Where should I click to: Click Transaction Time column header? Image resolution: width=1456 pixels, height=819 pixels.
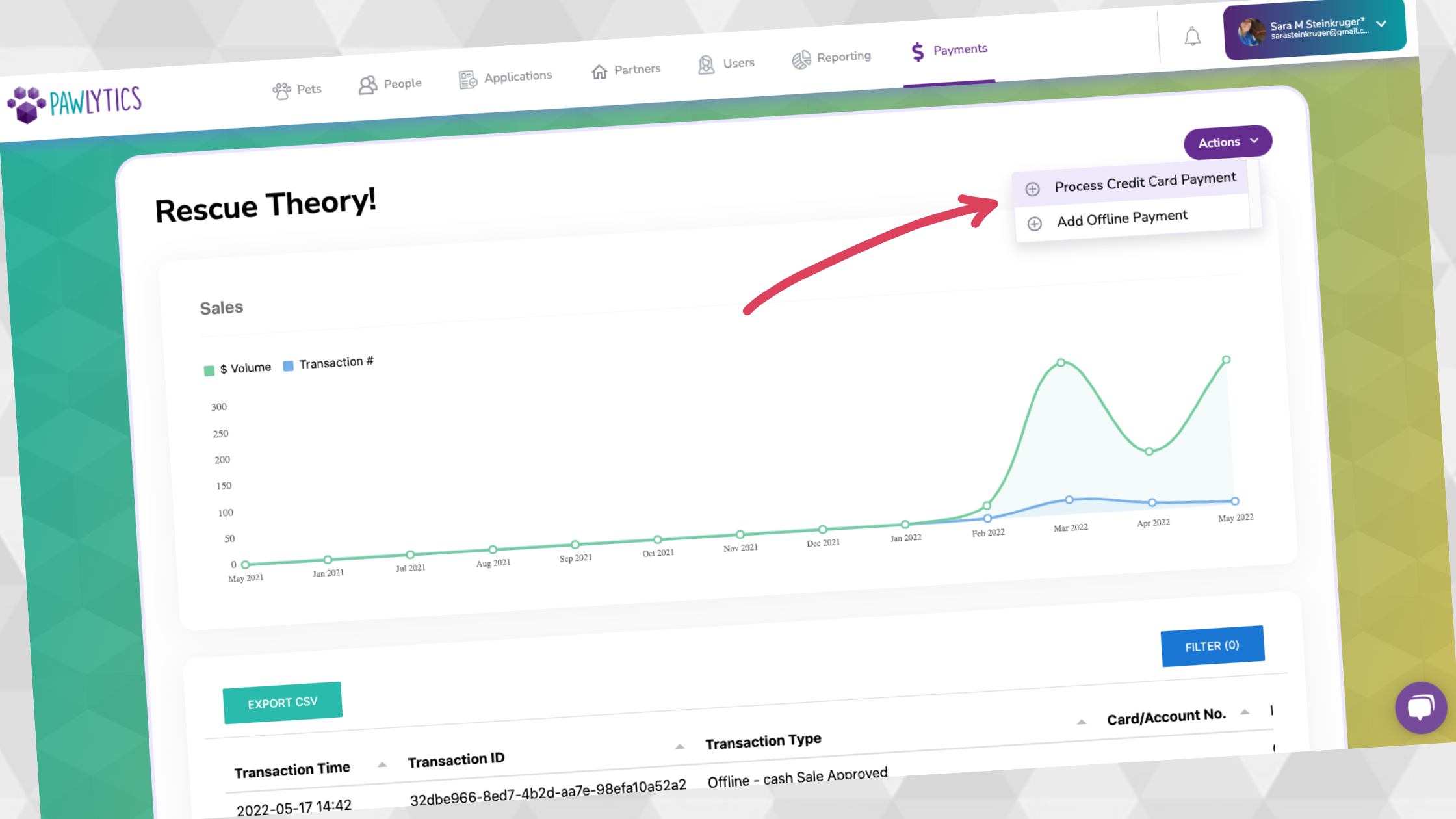pyautogui.click(x=292, y=770)
